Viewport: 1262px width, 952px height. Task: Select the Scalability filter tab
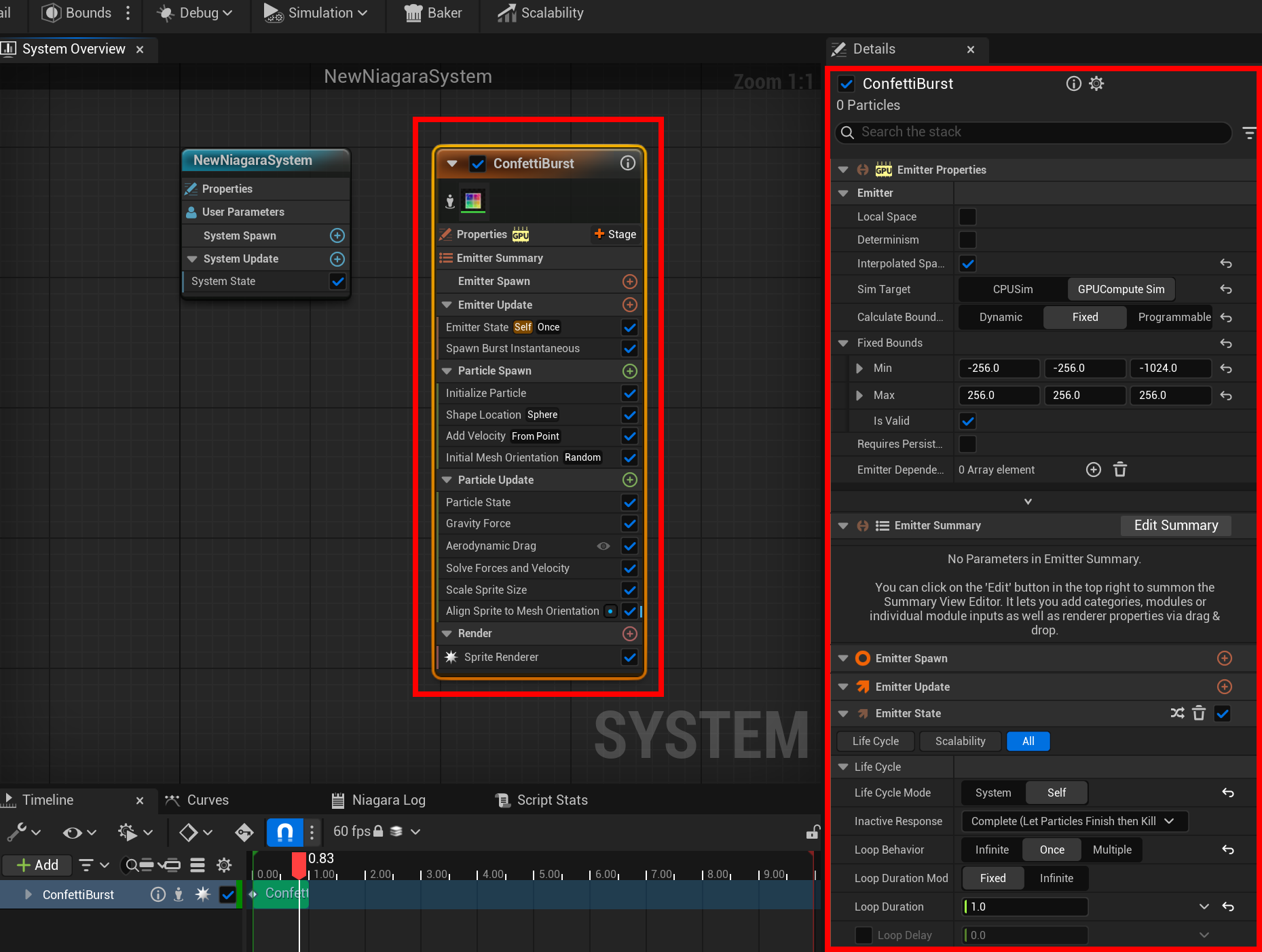tap(961, 742)
